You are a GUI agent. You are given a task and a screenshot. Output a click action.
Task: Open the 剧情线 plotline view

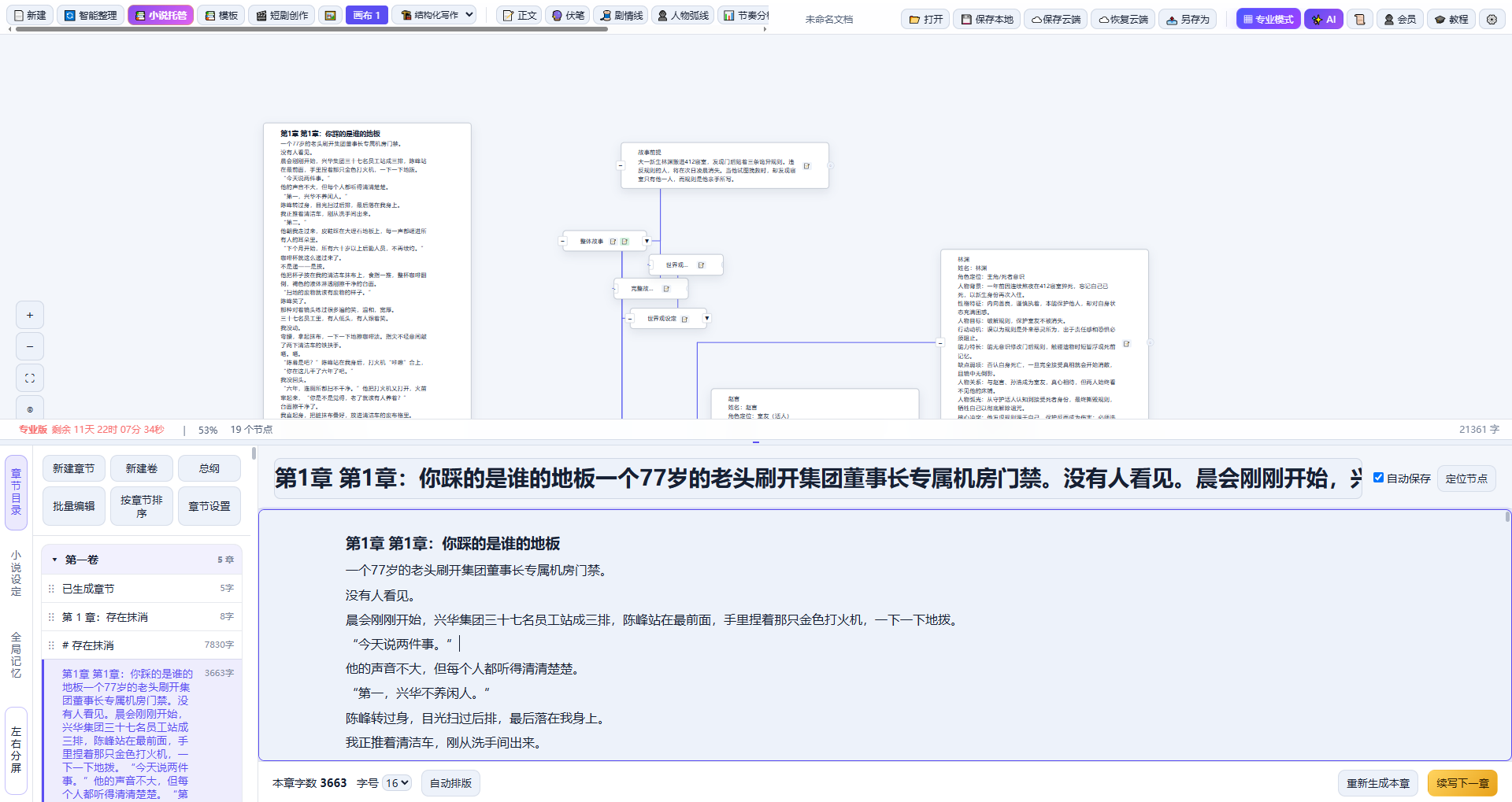tap(620, 15)
